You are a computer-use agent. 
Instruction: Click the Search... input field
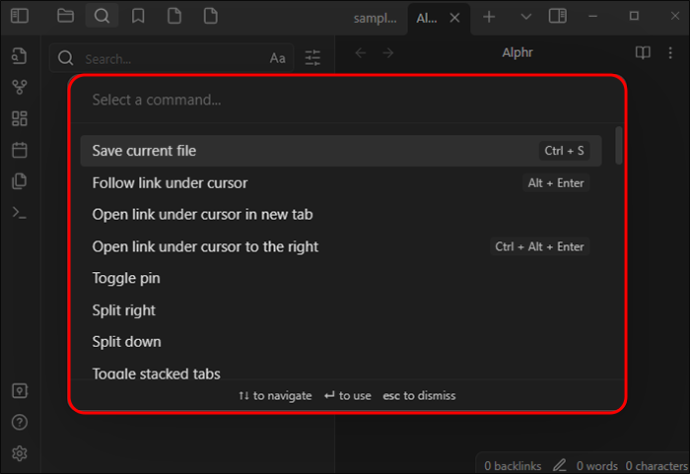tap(172, 58)
